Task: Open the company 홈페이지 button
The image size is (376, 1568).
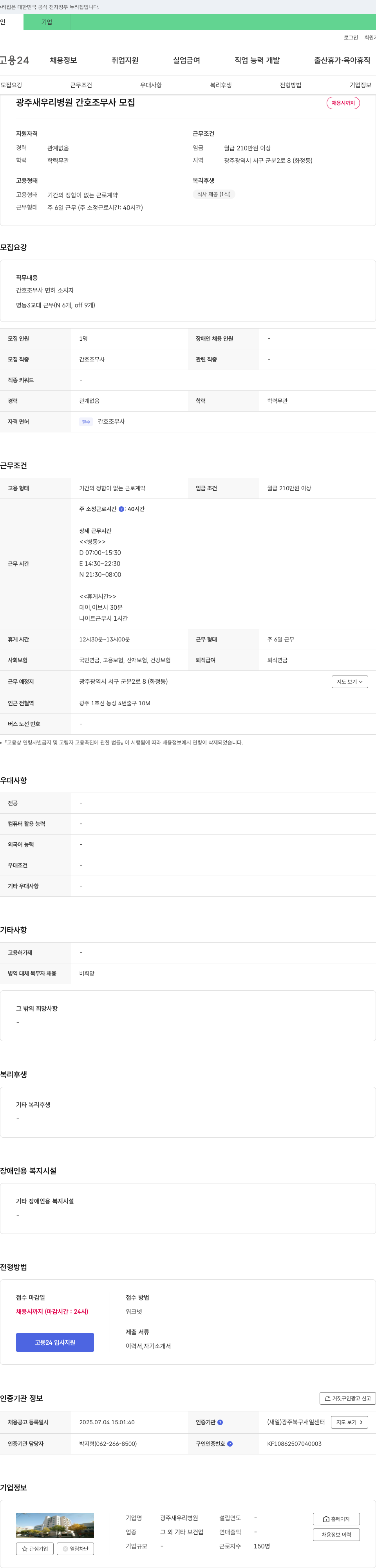Action: [336, 1519]
